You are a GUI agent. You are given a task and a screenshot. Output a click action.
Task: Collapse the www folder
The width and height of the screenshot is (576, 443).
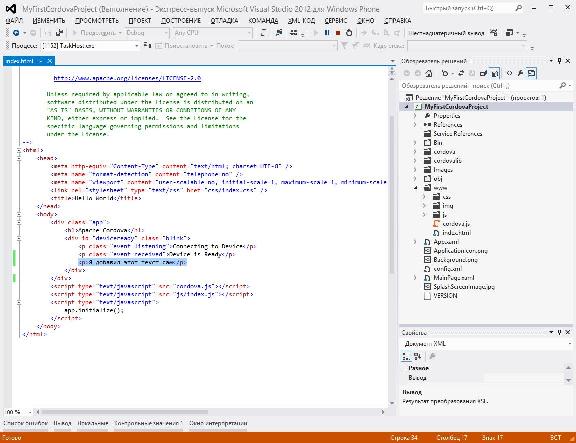[415, 188]
